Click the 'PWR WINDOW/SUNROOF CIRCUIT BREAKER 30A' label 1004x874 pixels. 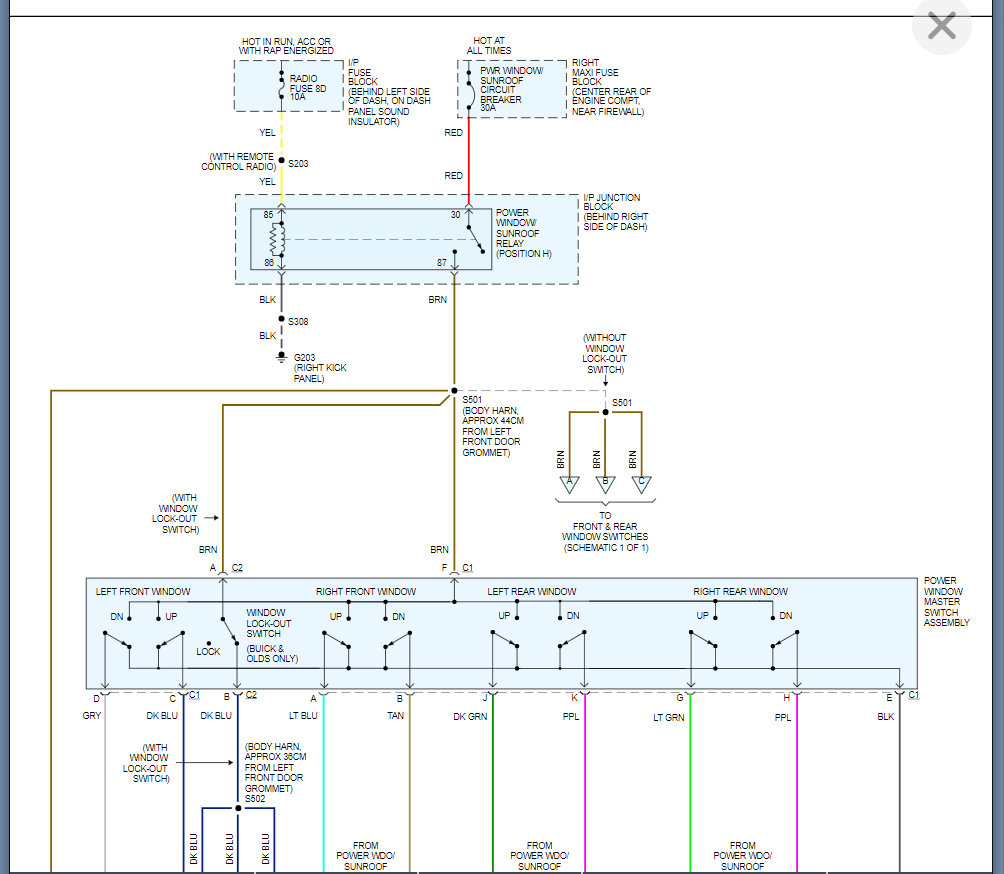[x=512, y=89]
